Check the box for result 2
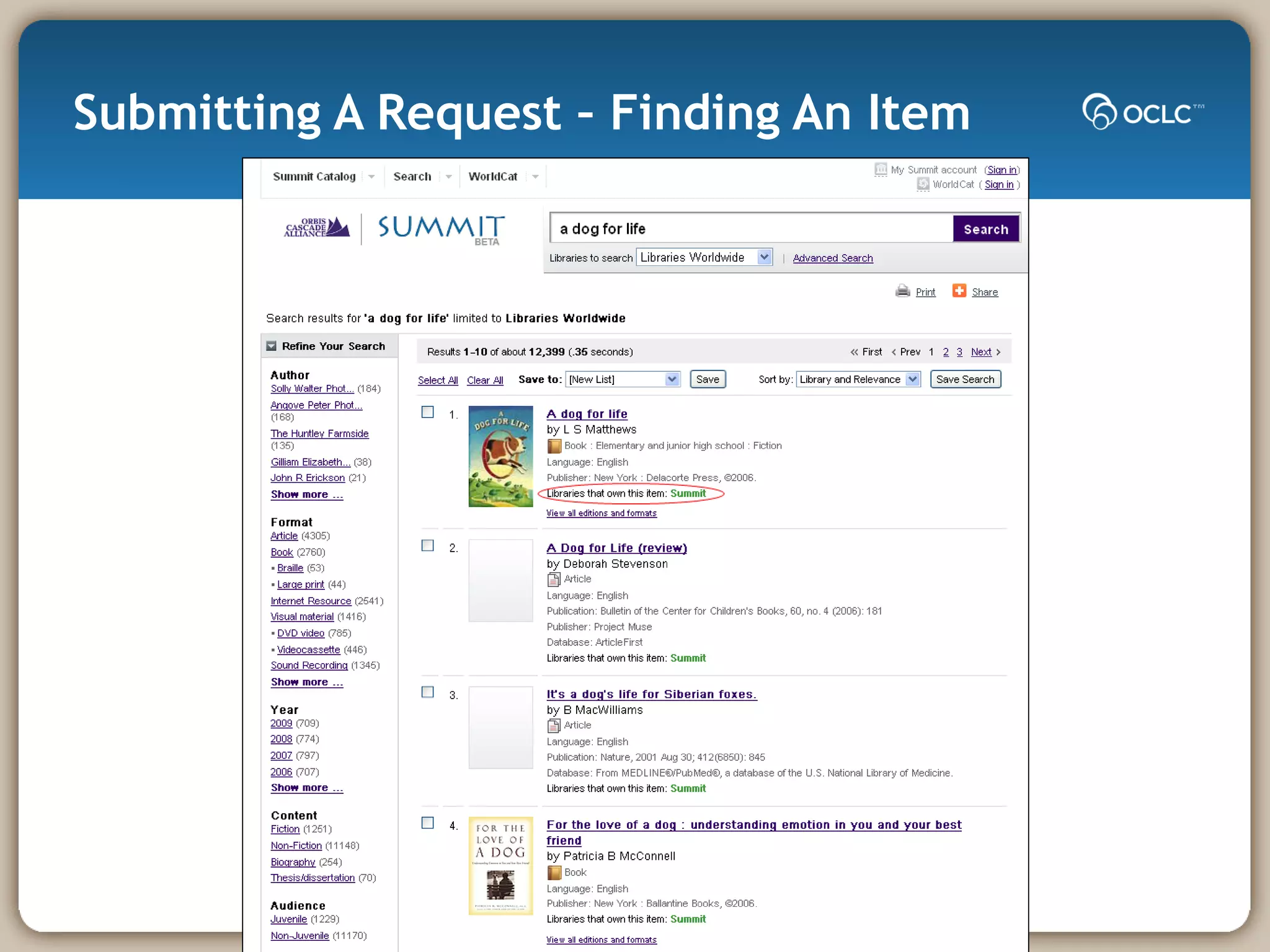The height and width of the screenshot is (952, 1270). click(428, 545)
